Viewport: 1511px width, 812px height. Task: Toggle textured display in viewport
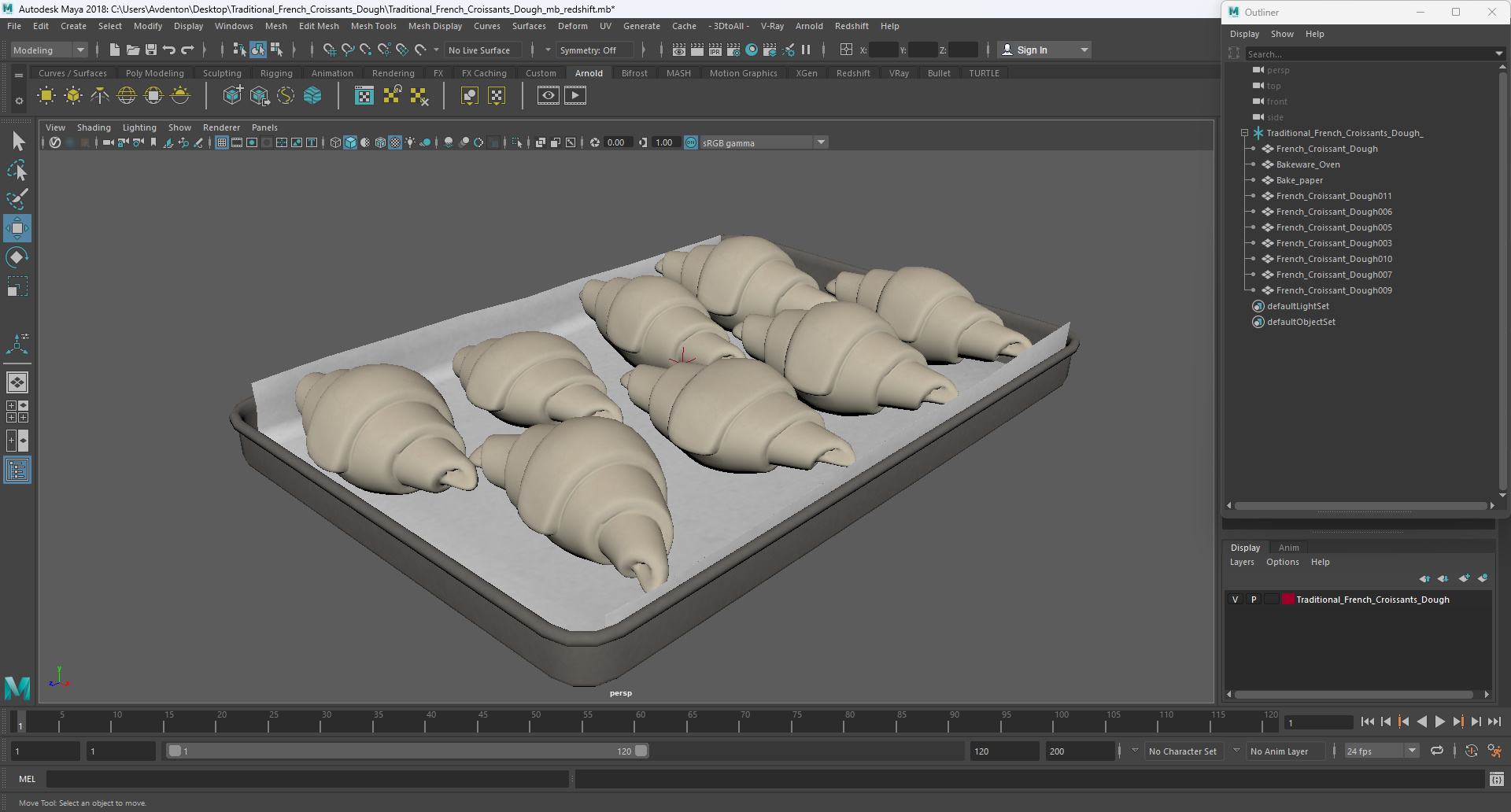pyautogui.click(x=396, y=142)
